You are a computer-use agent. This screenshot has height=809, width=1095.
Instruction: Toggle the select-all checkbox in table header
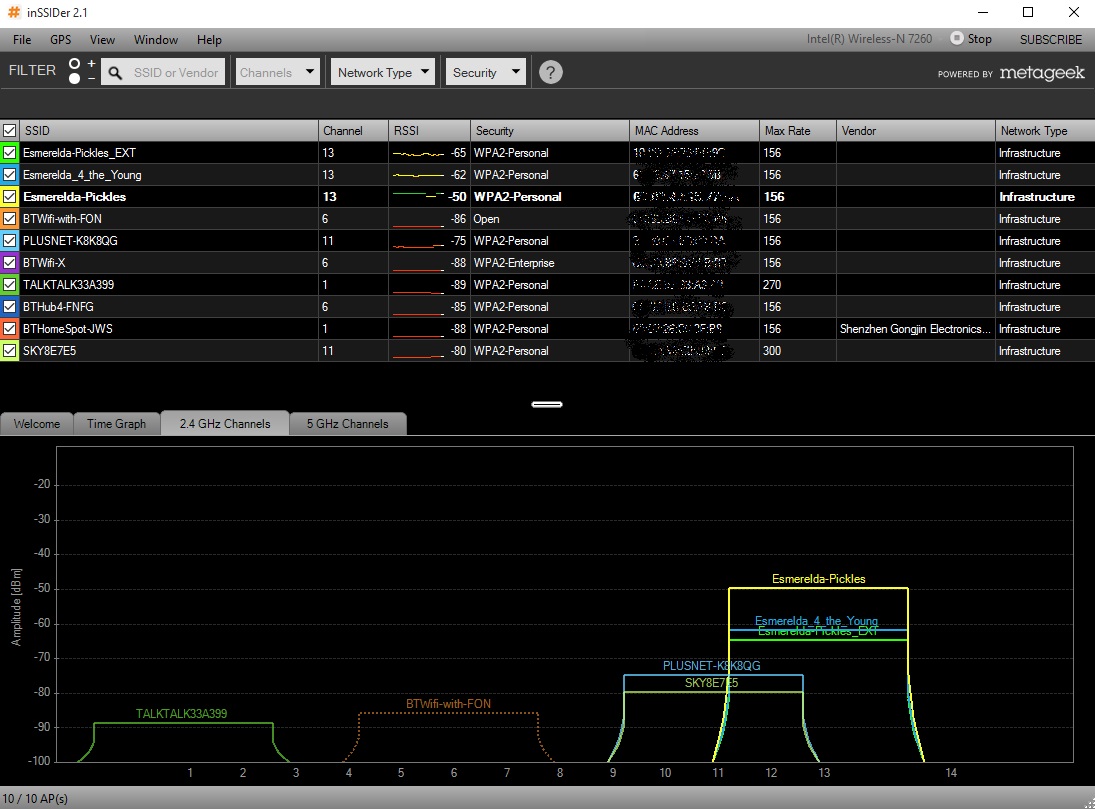pyautogui.click(x=10, y=131)
